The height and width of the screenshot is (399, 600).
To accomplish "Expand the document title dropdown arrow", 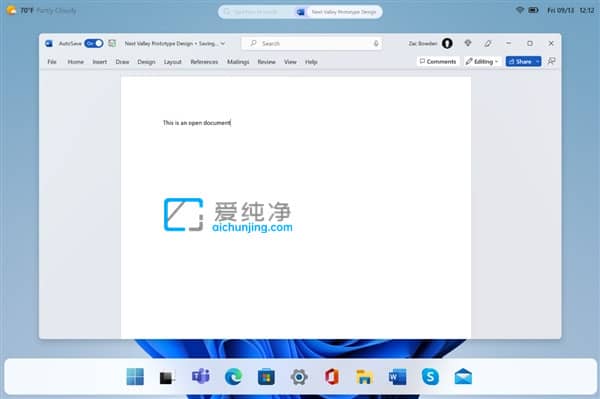I will coord(223,44).
